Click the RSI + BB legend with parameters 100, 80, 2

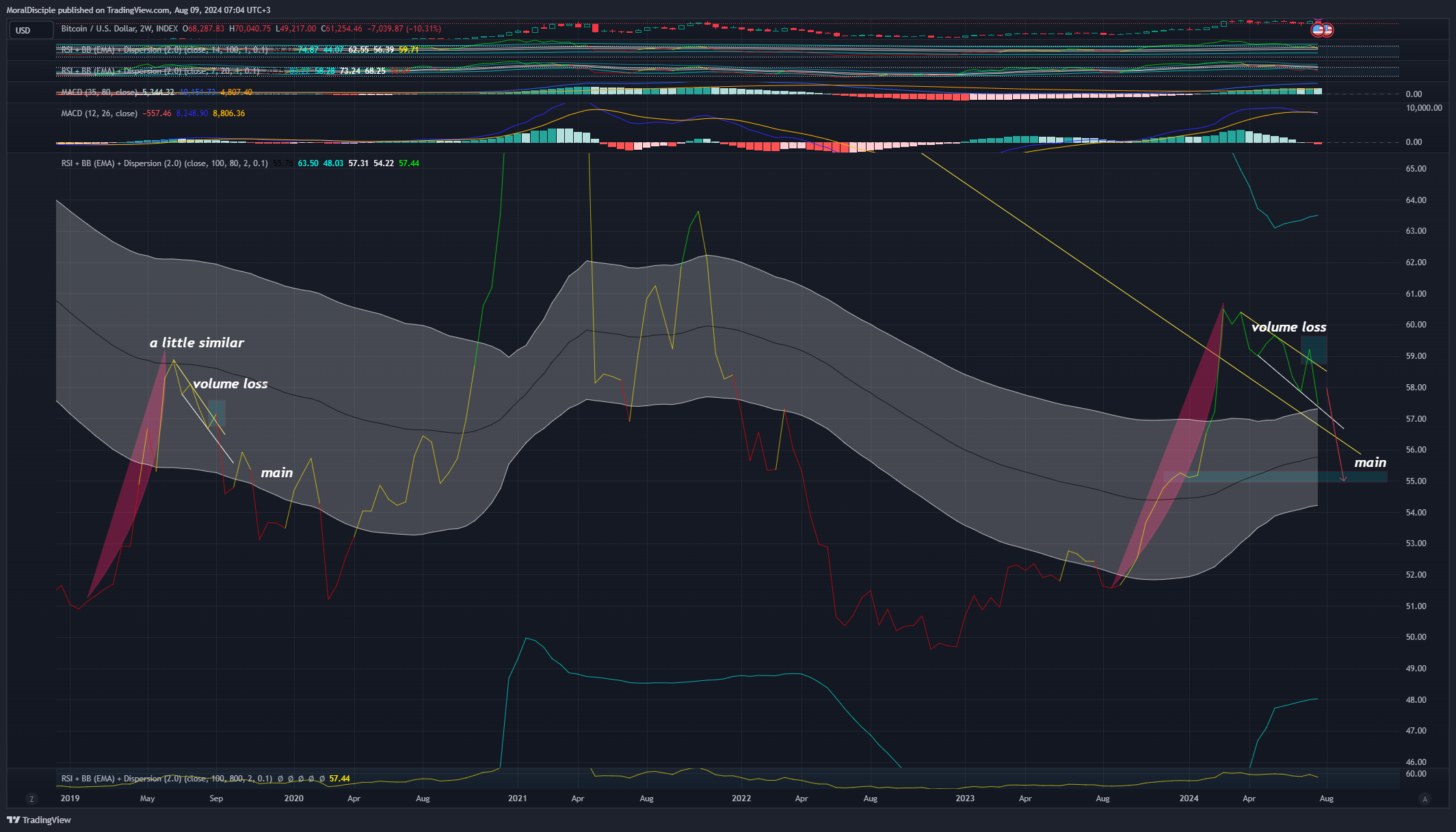(x=164, y=163)
